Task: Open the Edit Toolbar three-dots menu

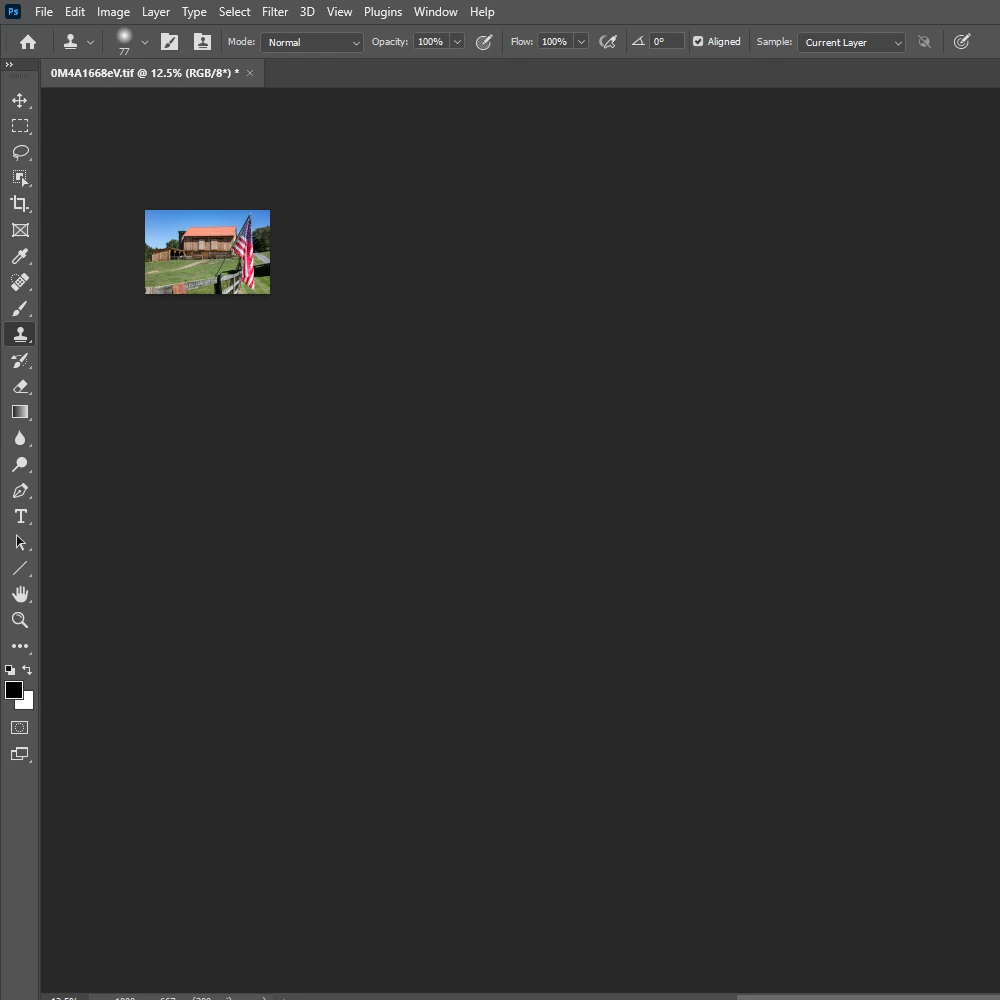Action: click(20, 646)
